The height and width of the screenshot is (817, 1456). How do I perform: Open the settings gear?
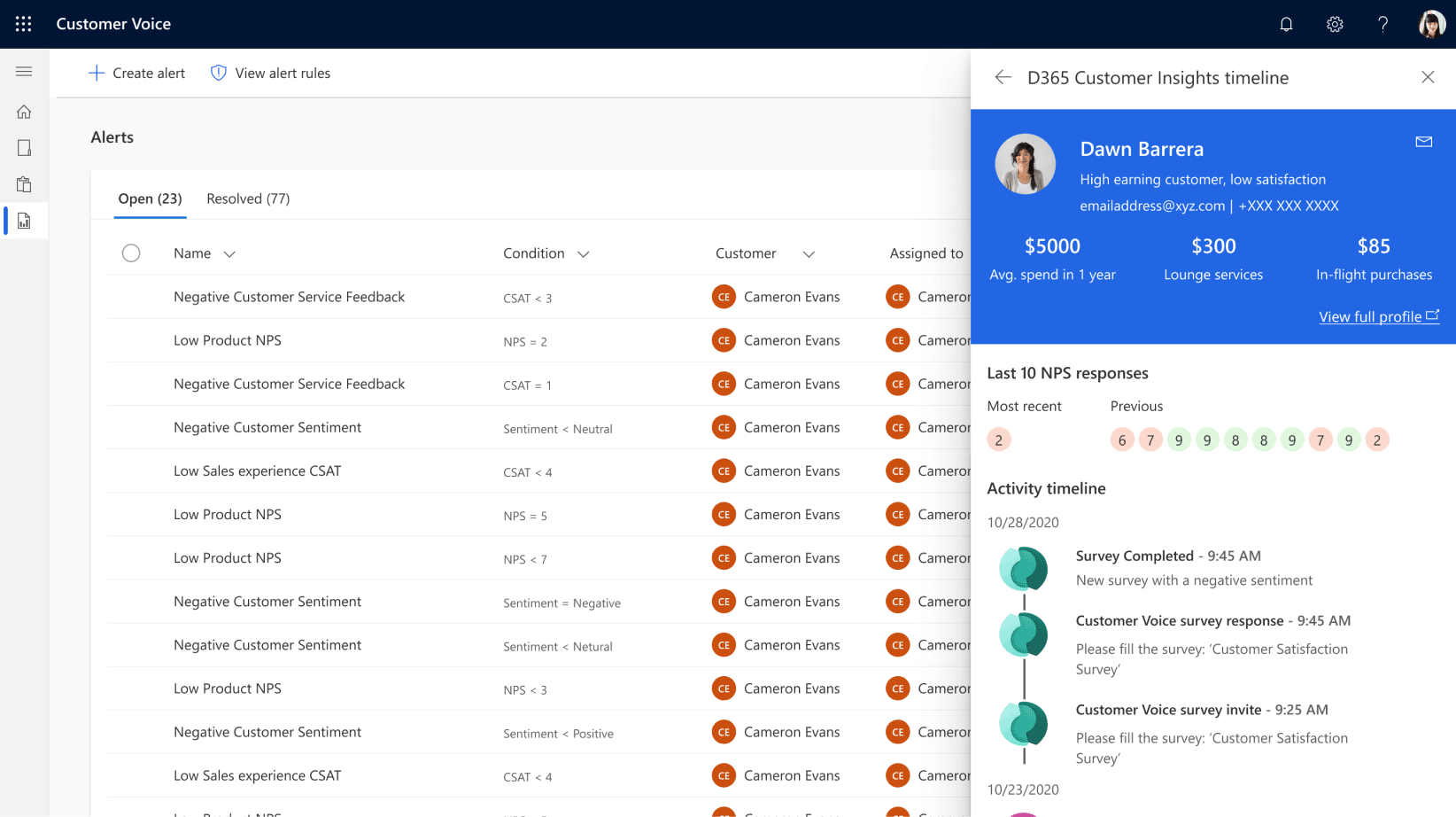(1335, 24)
